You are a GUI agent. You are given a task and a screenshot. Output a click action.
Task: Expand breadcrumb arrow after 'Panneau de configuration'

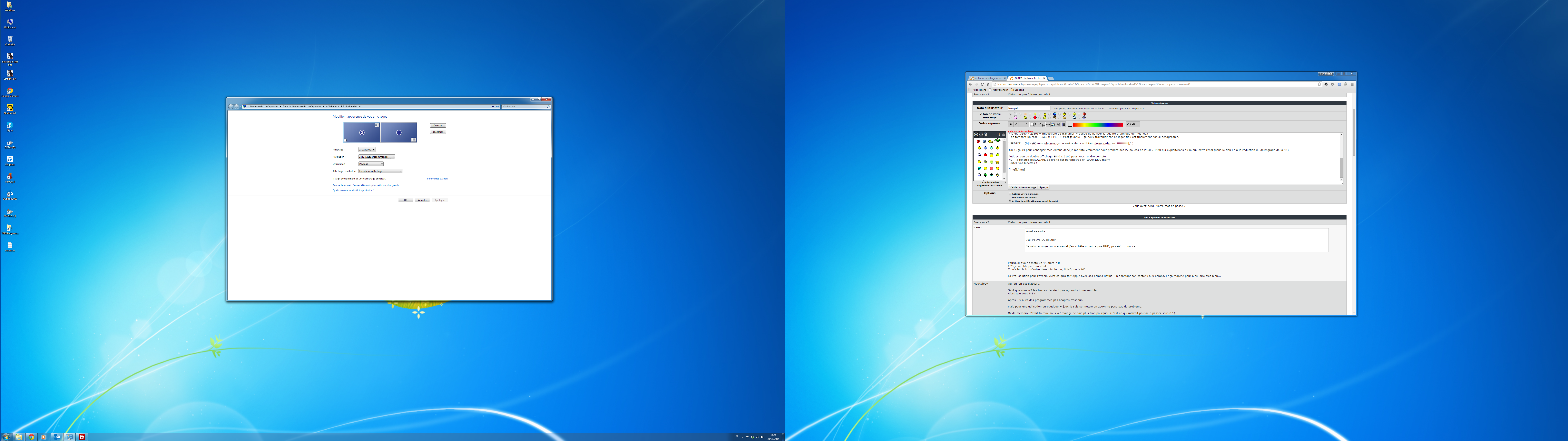coord(281,107)
